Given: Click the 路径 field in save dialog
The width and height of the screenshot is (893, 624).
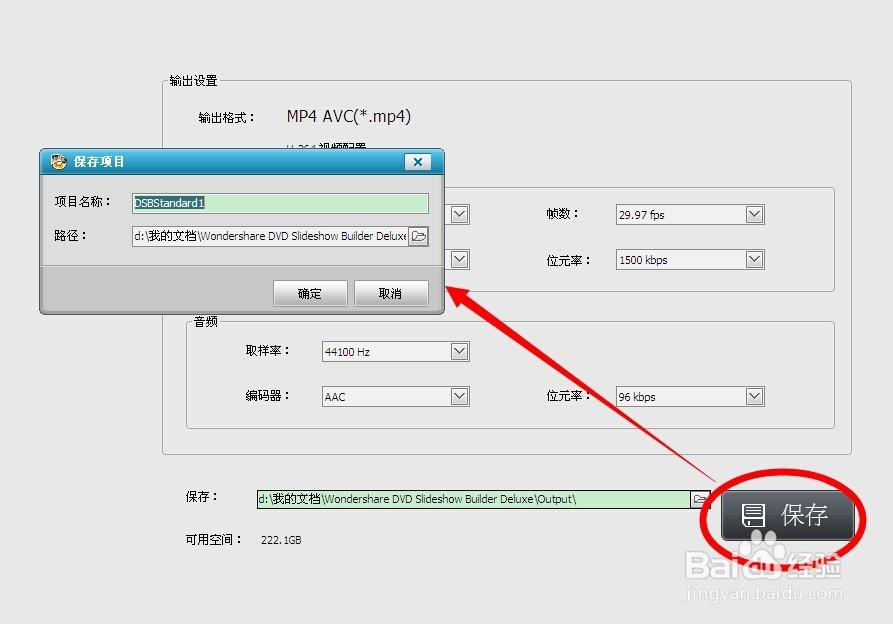Looking at the screenshot, I should click(270, 236).
